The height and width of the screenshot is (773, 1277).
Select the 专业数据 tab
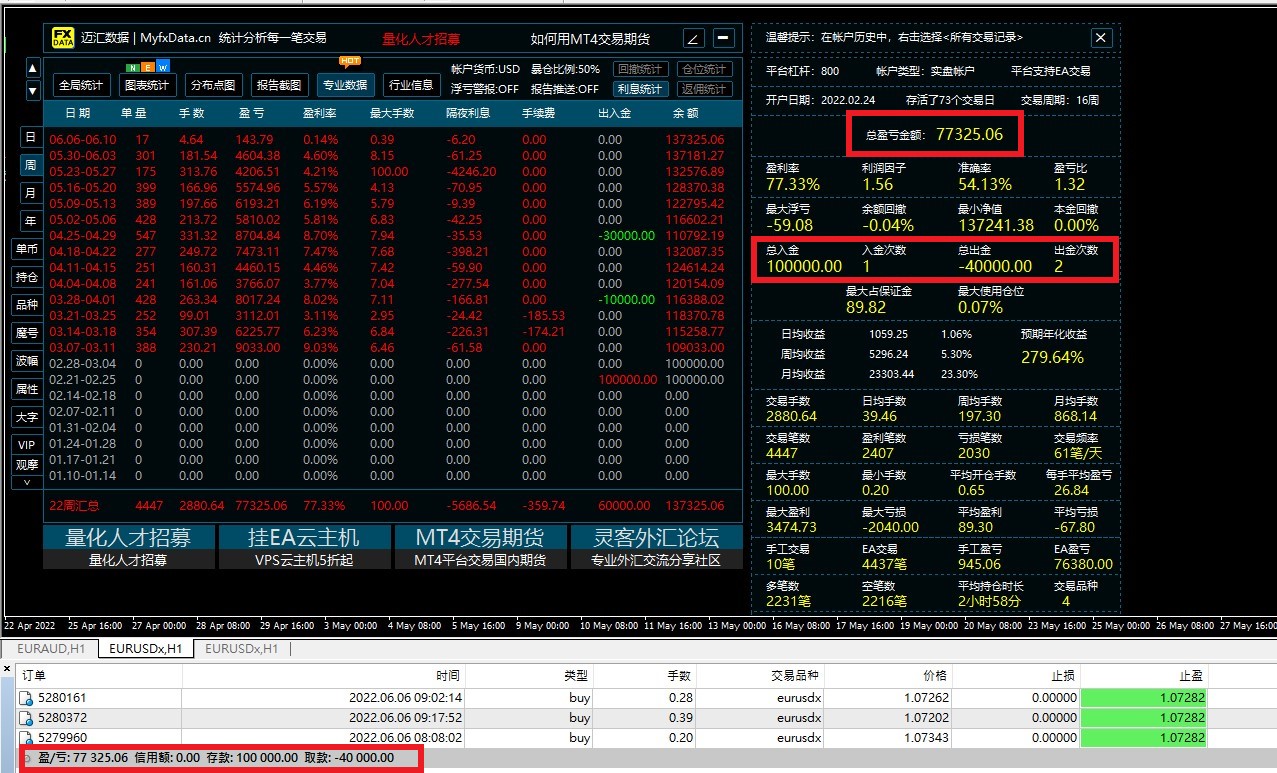click(x=345, y=85)
